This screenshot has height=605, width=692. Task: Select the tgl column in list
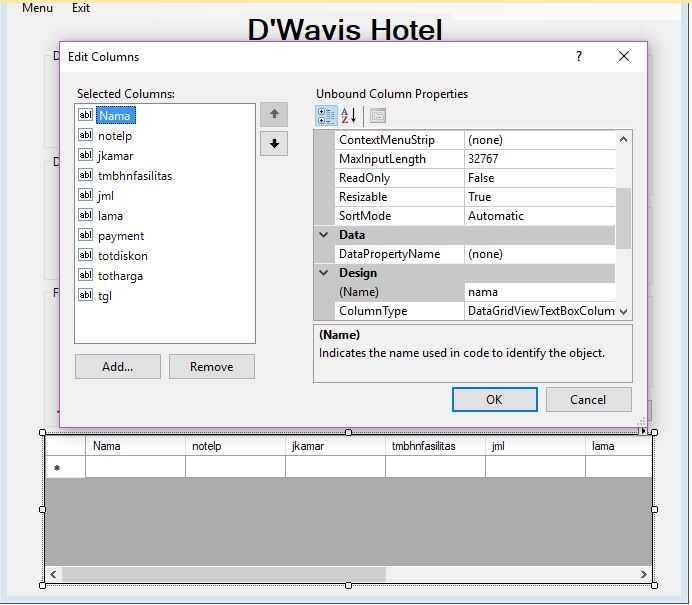coord(105,296)
